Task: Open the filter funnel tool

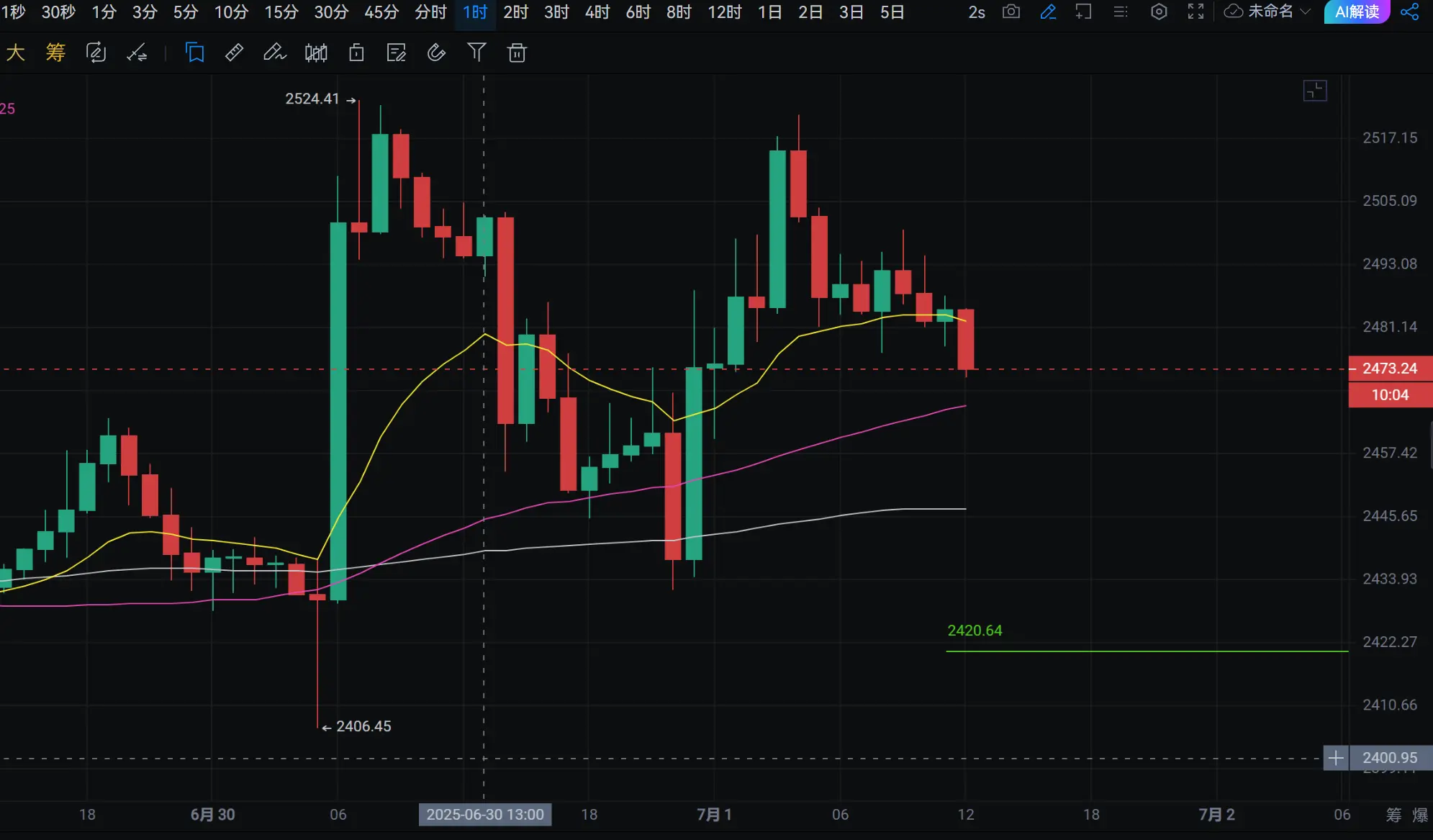Action: point(476,53)
